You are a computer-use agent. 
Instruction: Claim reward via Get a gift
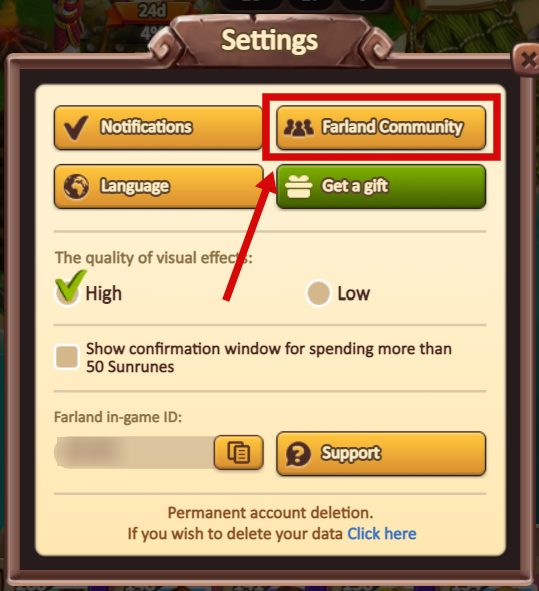click(381, 186)
